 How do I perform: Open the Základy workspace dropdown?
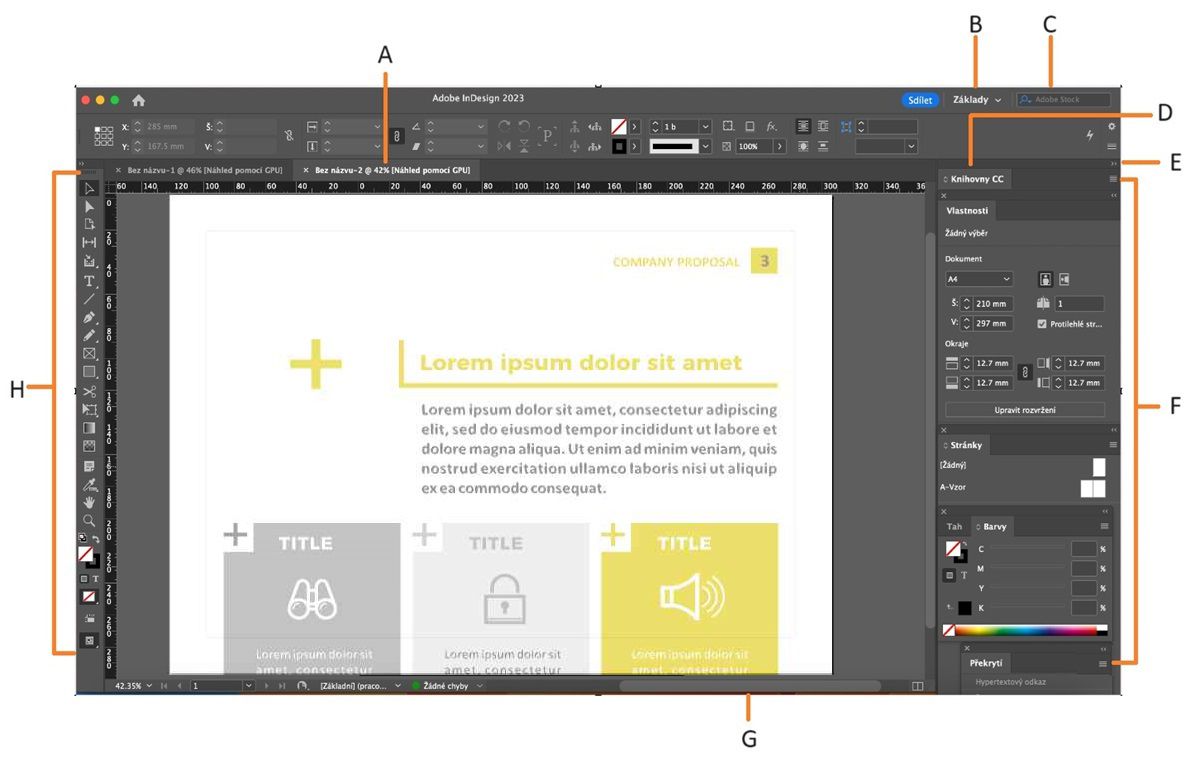click(976, 100)
